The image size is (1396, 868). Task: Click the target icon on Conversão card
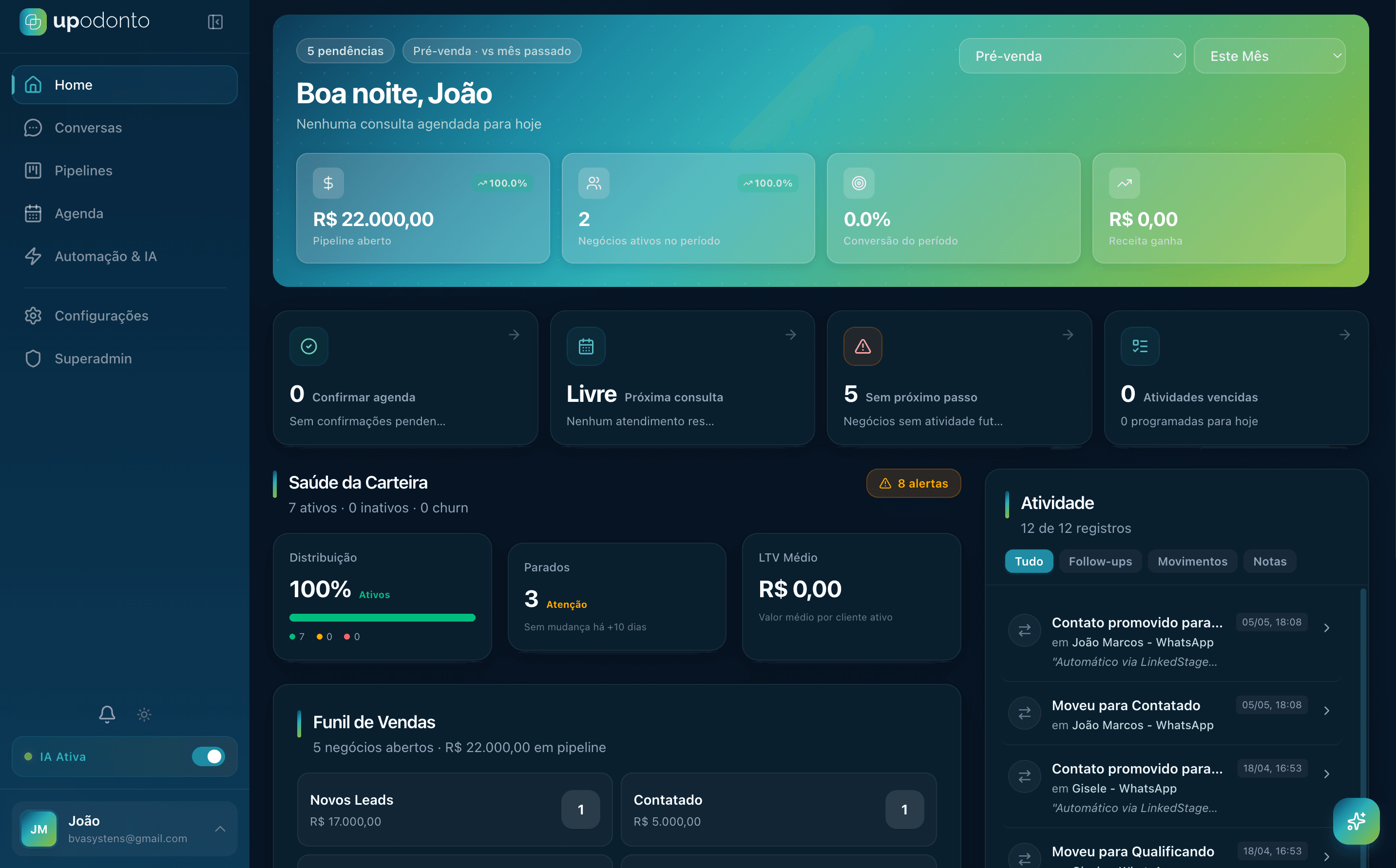pos(859,183)
